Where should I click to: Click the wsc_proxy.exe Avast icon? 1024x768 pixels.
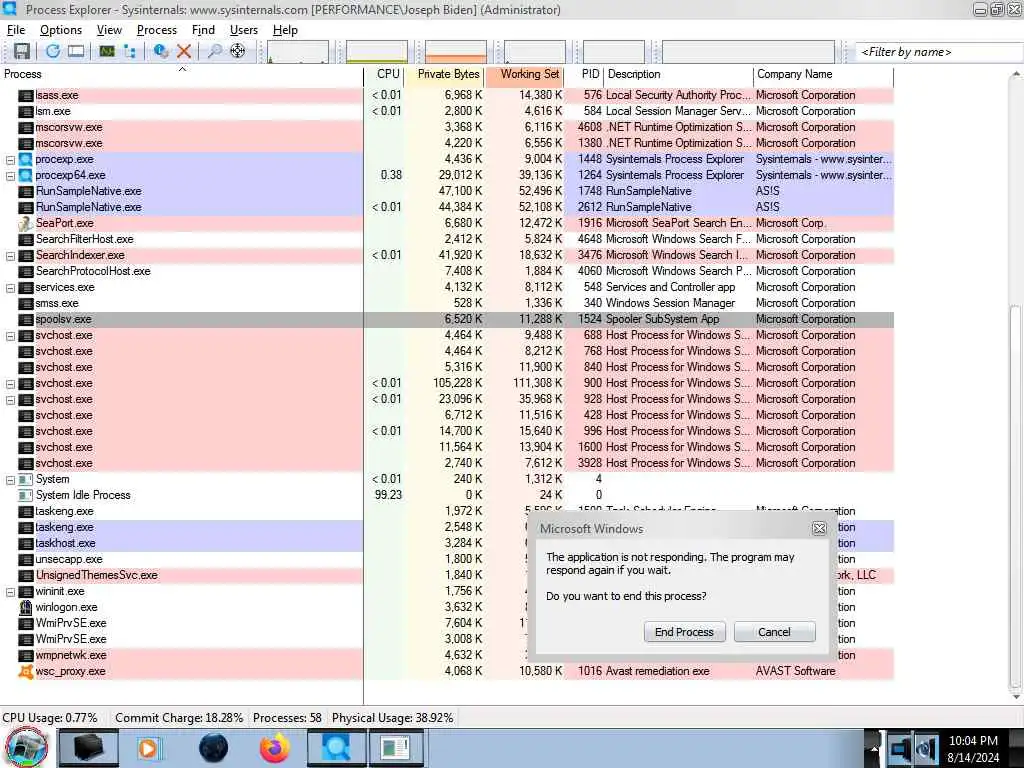point(25,671)
